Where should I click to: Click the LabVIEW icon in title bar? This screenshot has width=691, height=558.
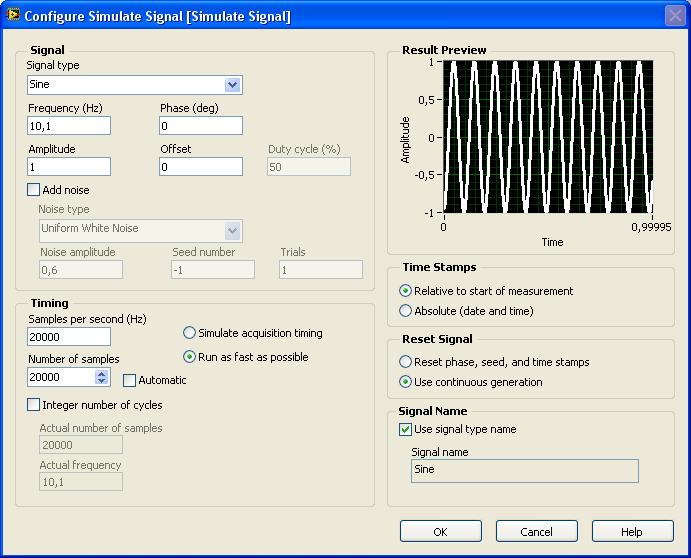[x=13, y=15]
